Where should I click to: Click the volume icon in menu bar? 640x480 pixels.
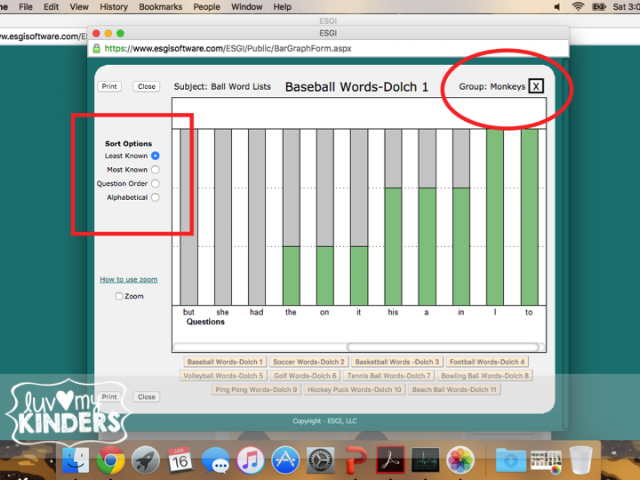pyautogui.click(x=557, y=7)
